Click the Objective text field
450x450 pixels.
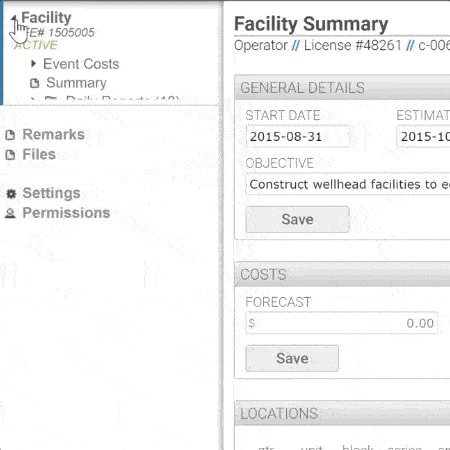point(348,184)
